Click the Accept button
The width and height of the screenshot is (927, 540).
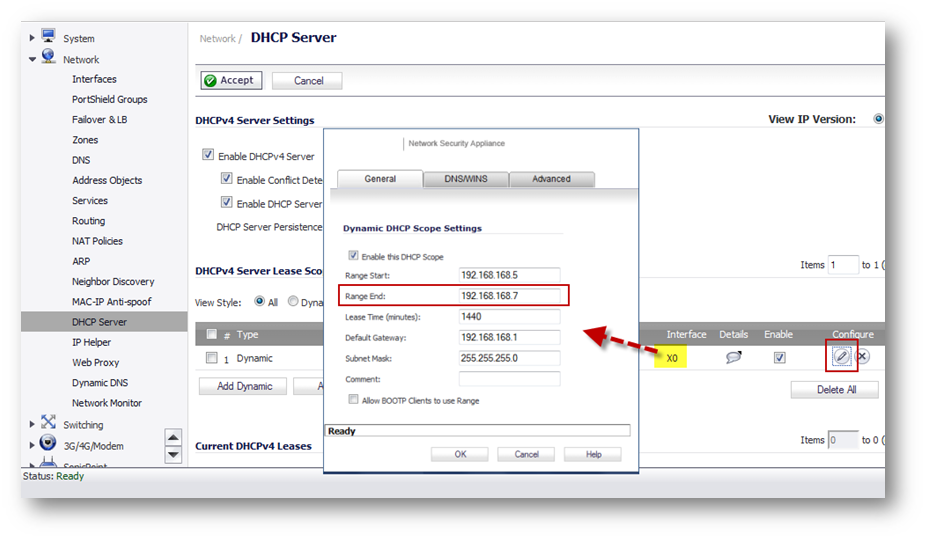[x=231, y=81]
